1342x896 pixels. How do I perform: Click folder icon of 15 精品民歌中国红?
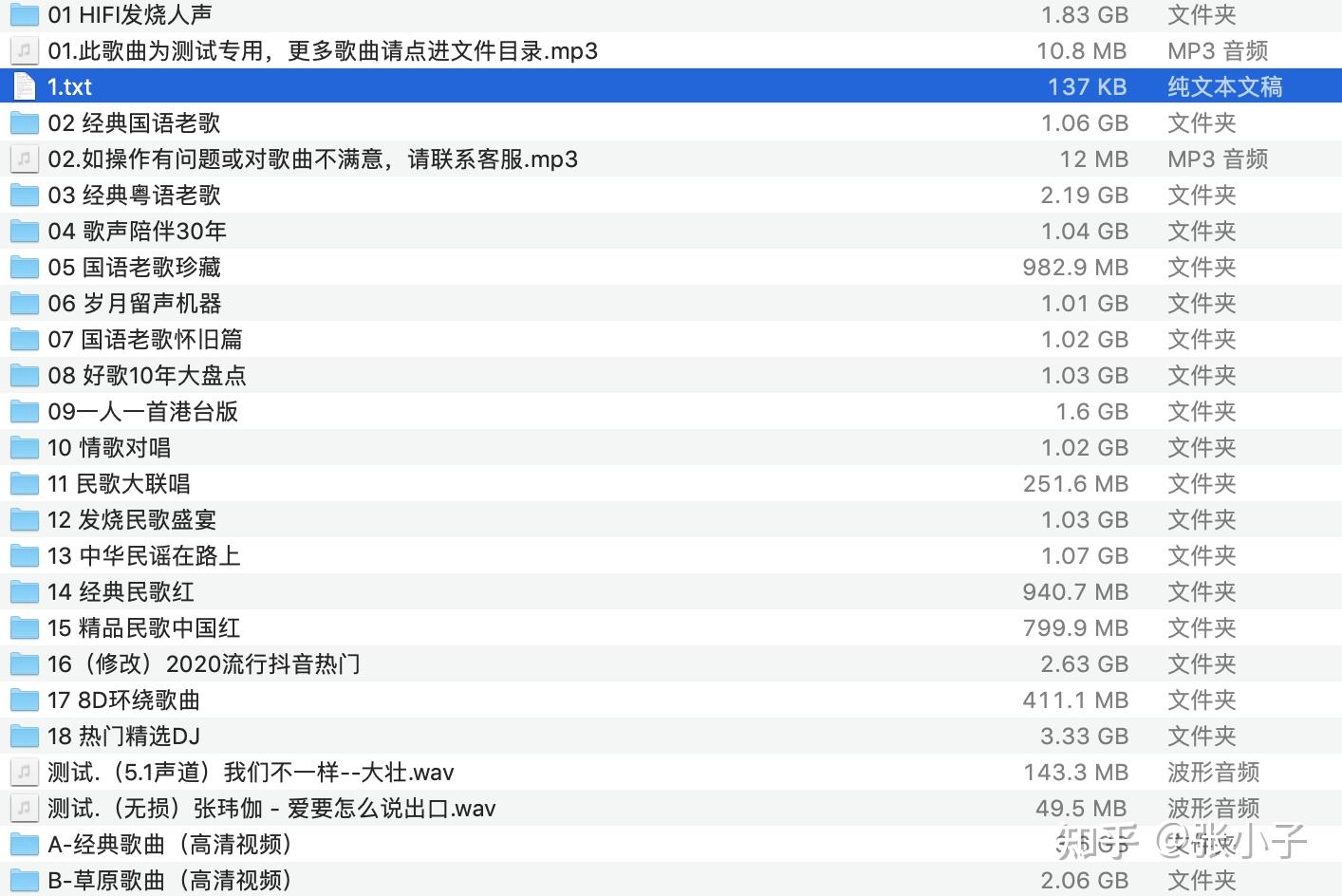(24, 628)
